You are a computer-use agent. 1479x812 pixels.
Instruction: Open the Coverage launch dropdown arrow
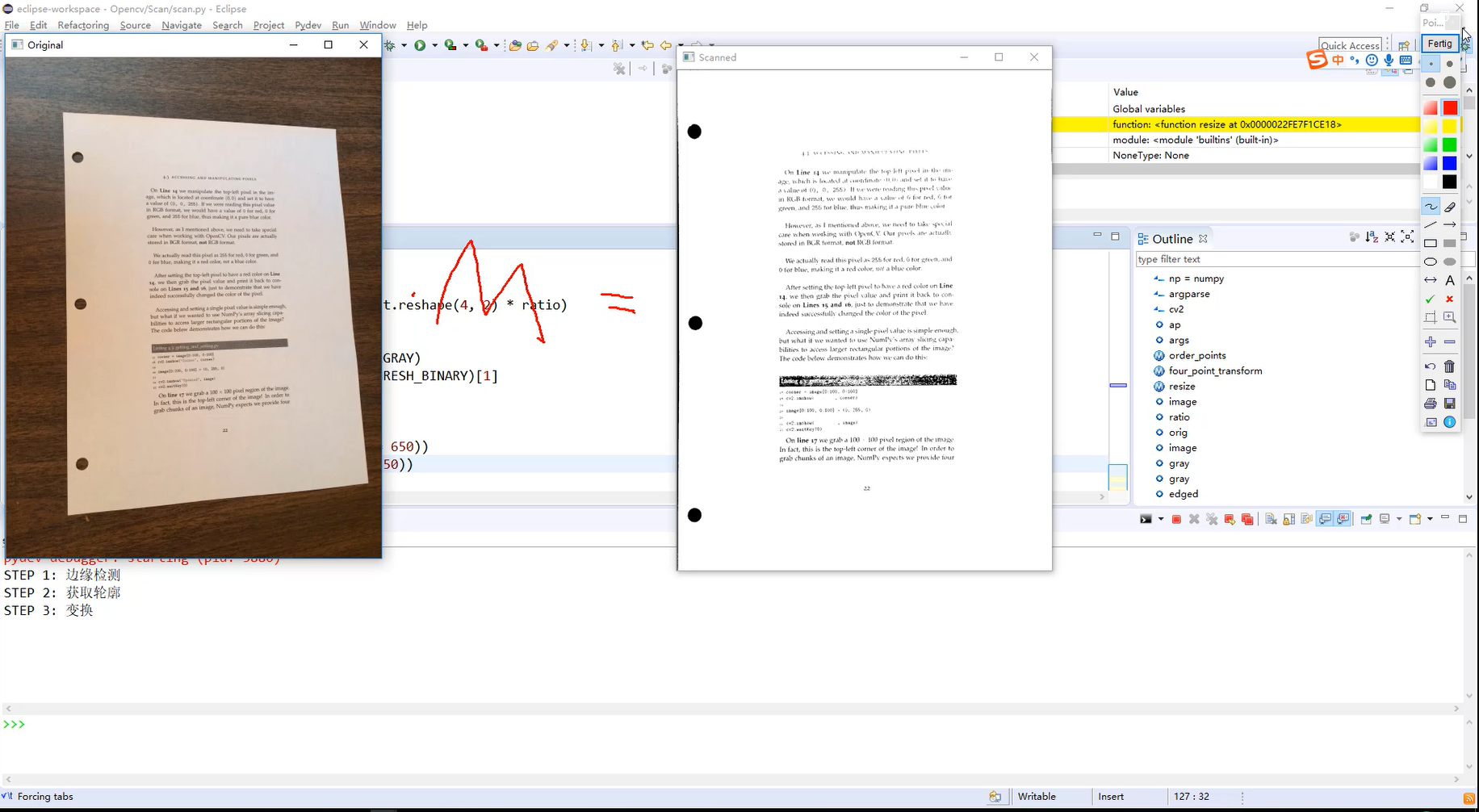pos(466,45)
